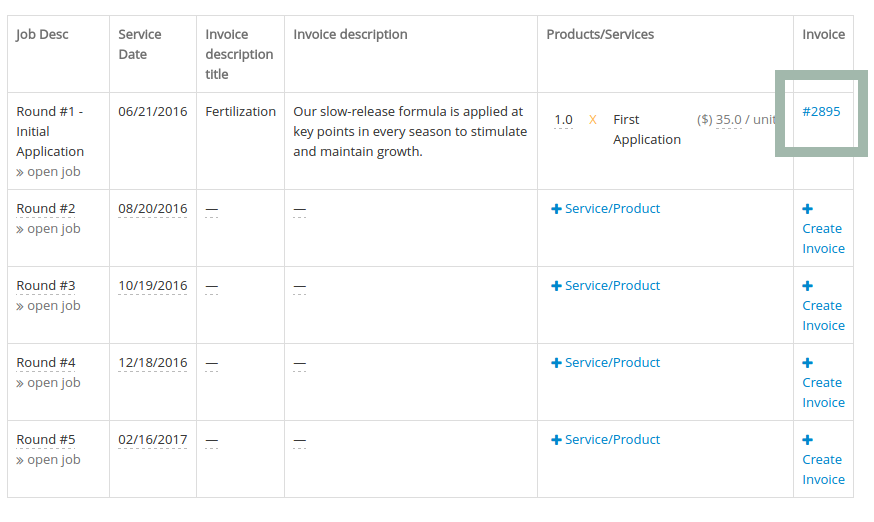The width and height of the screenshot is (874, 522).
Task: Edit empty invoice description for Round #5
Action: coord(300,441)
